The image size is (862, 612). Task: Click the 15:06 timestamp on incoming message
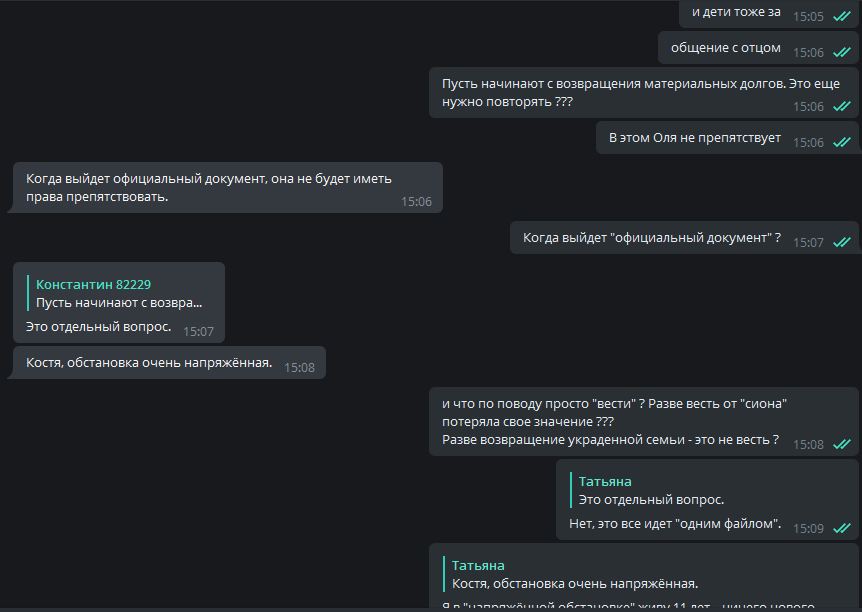pyautogui.click(x=416, y=201)
